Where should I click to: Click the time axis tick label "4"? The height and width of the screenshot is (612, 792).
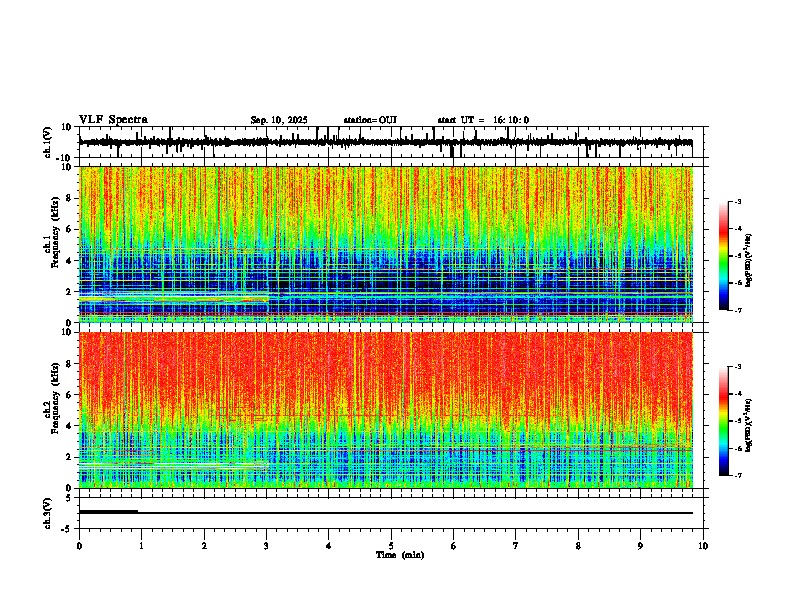329,546
